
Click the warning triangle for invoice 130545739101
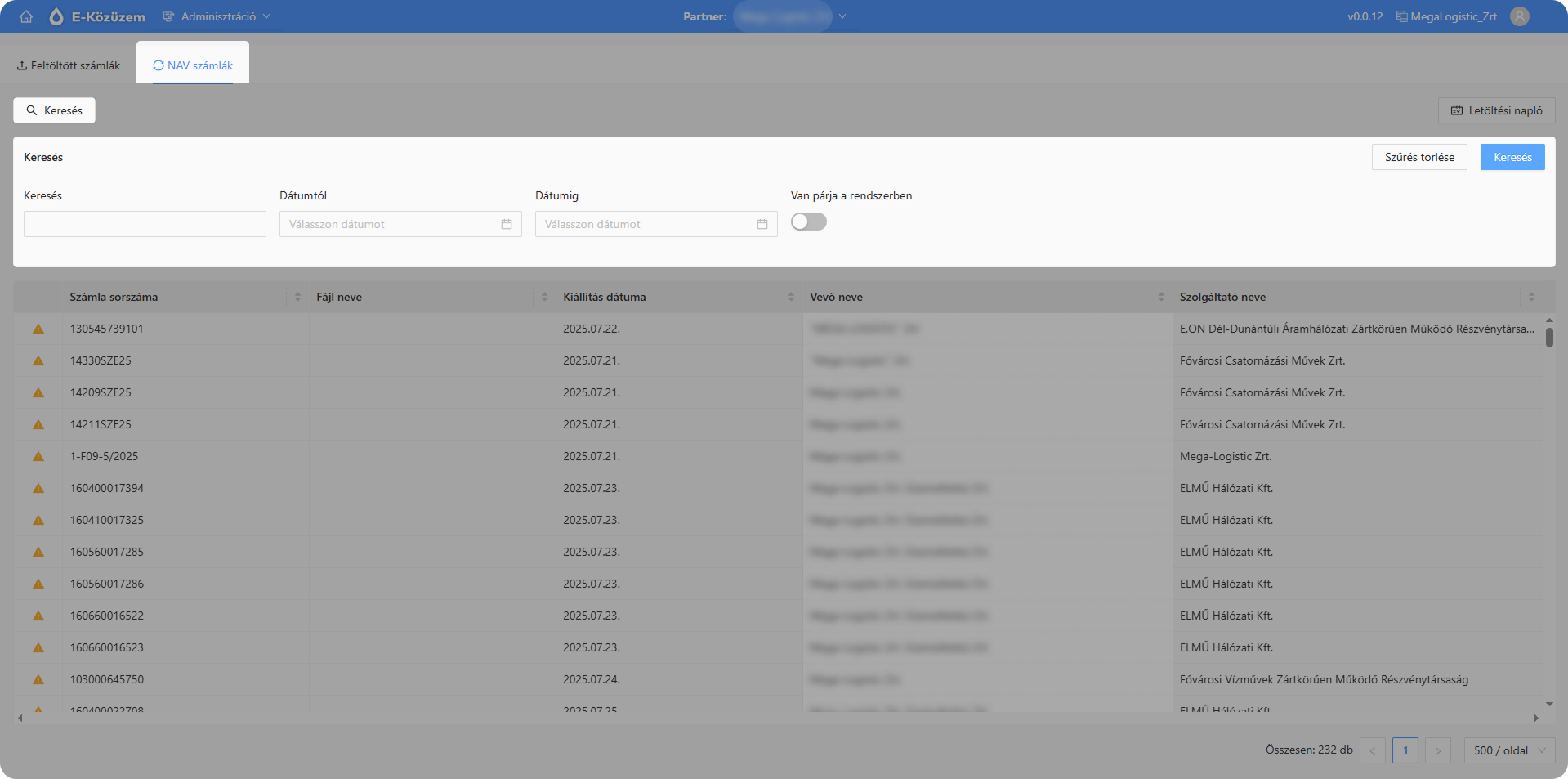point(38,329)
